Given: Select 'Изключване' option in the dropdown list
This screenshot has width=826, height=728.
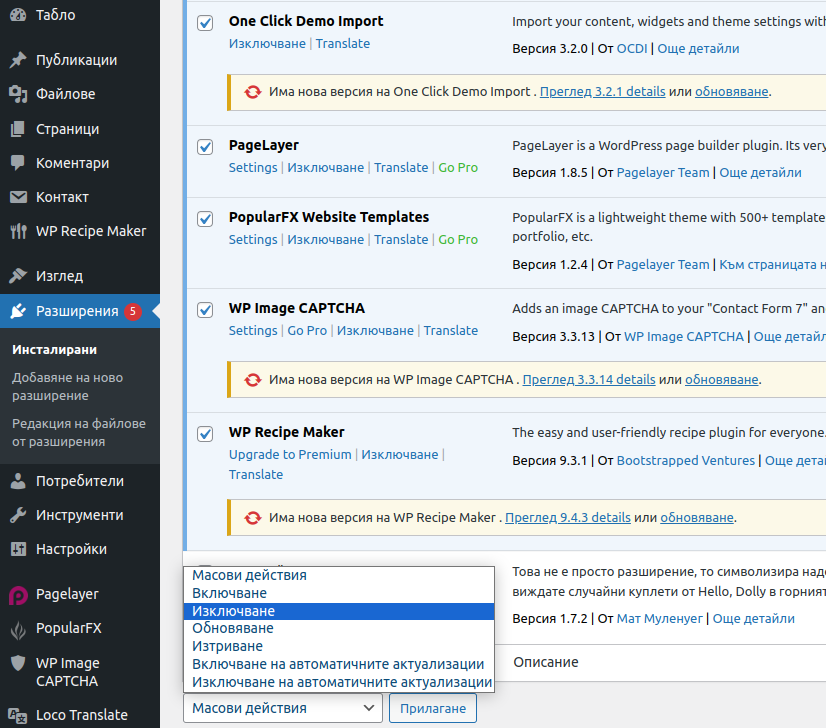Looking at the screenshot, I should [339, 611].
